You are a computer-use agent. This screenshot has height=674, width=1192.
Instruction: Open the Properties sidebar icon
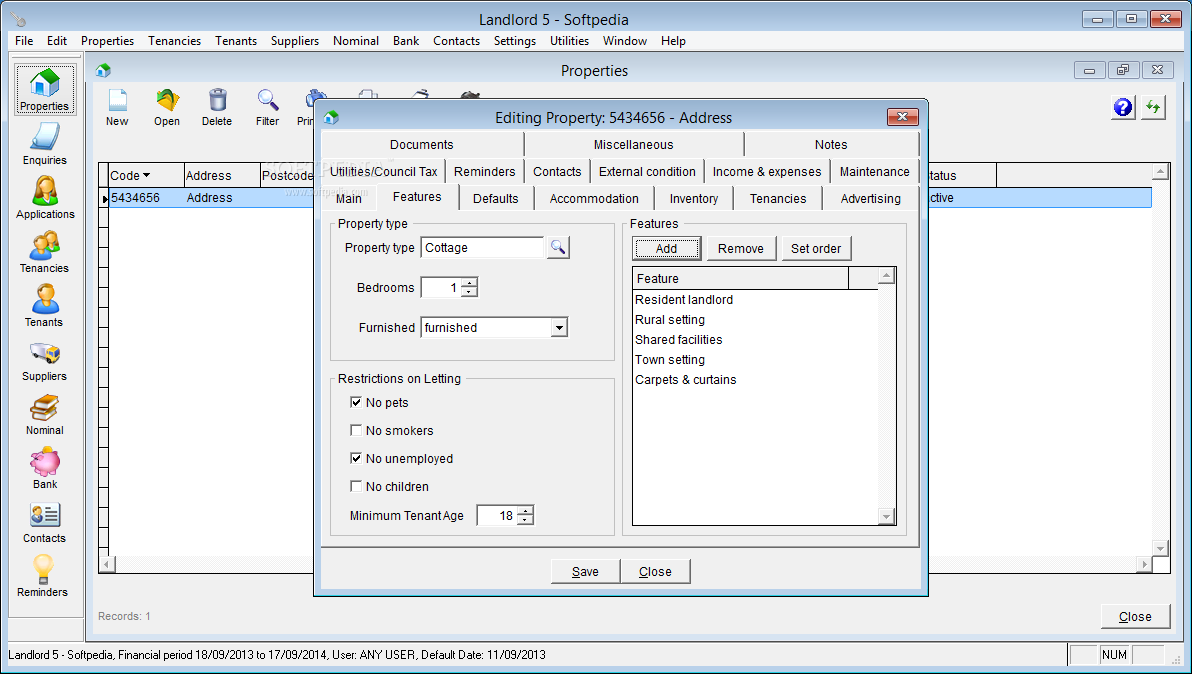45,90
